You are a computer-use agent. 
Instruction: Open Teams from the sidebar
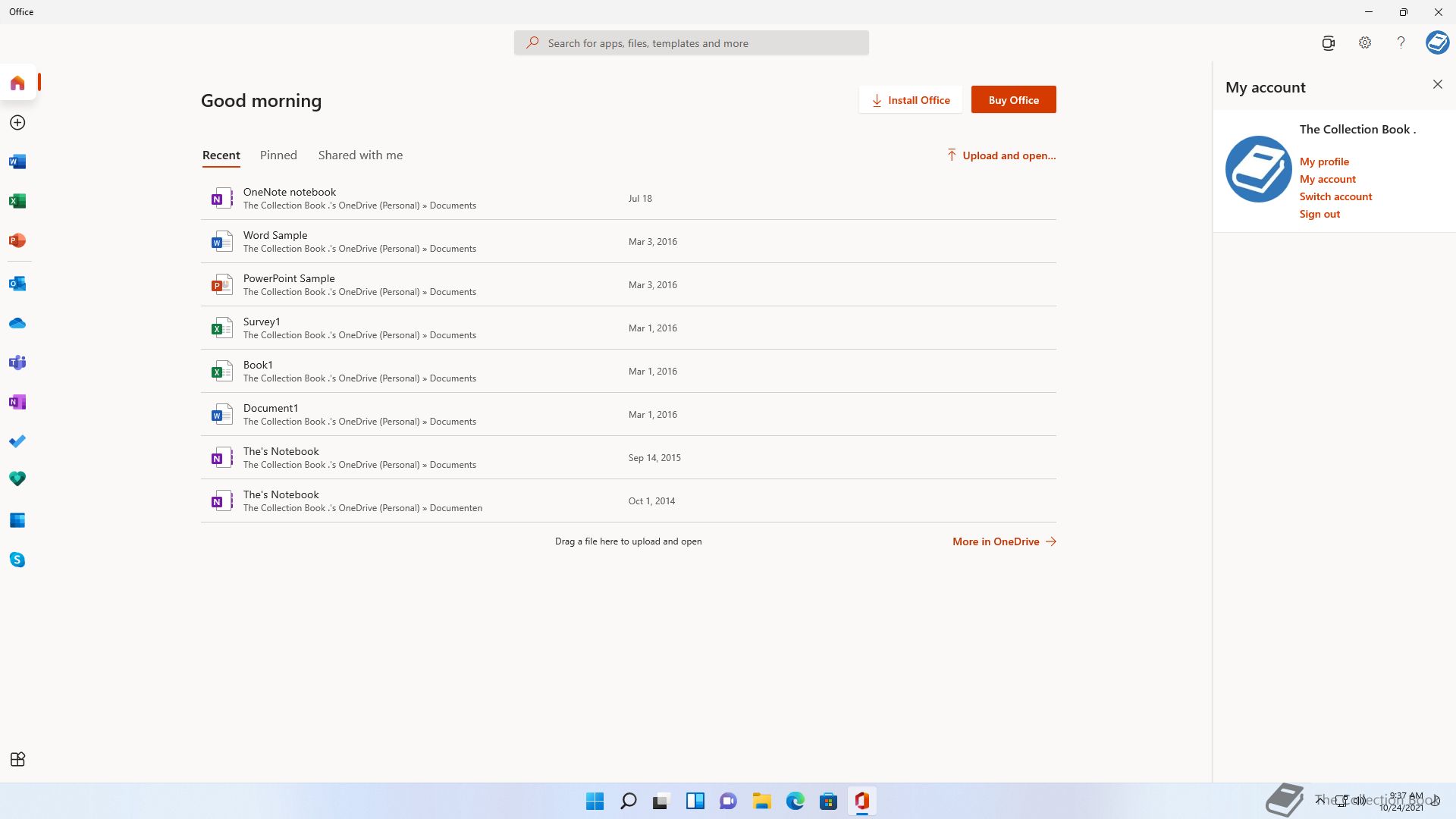tap(17, 362)
